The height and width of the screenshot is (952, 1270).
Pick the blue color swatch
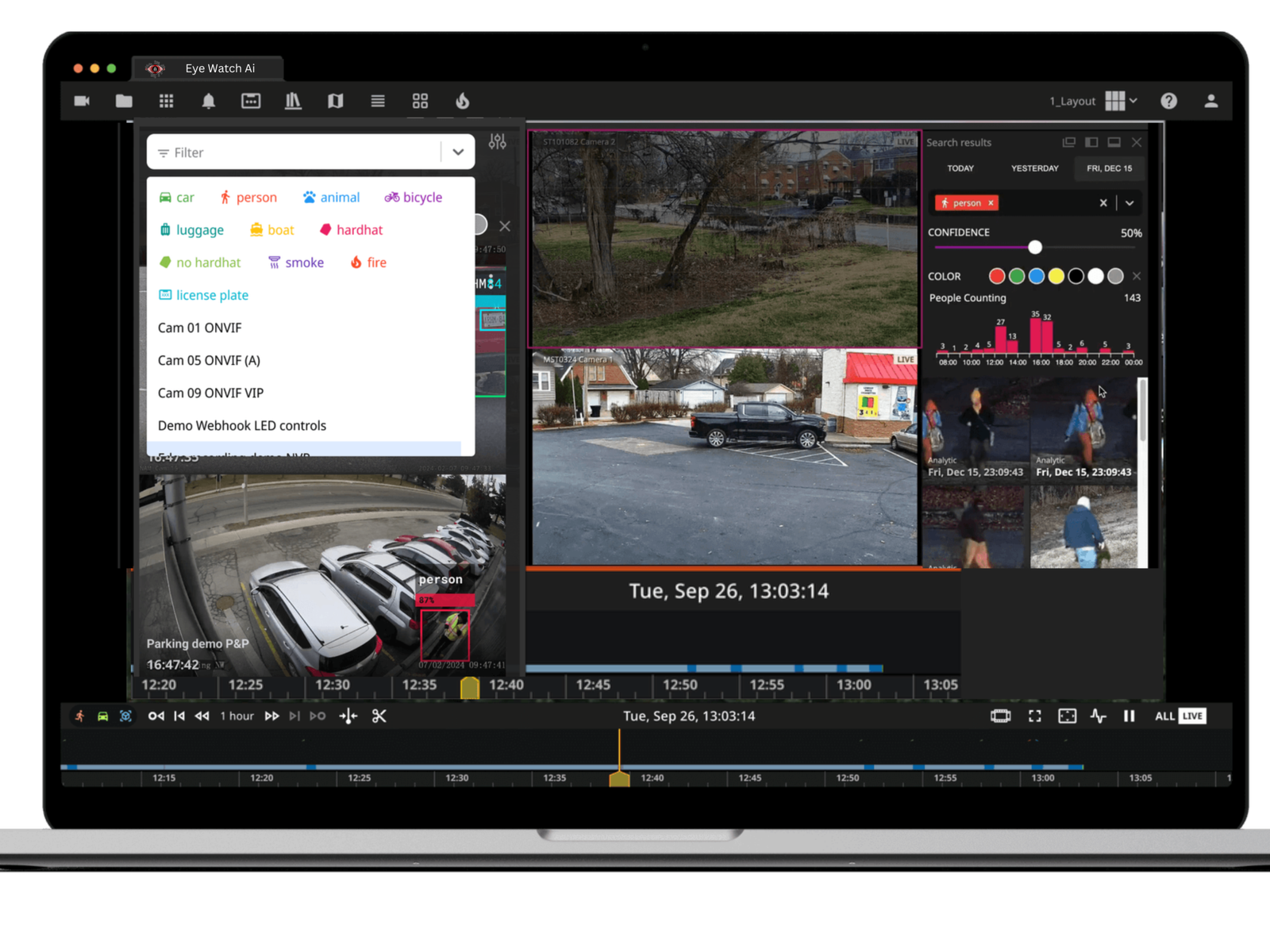(x=1037, y=276)
